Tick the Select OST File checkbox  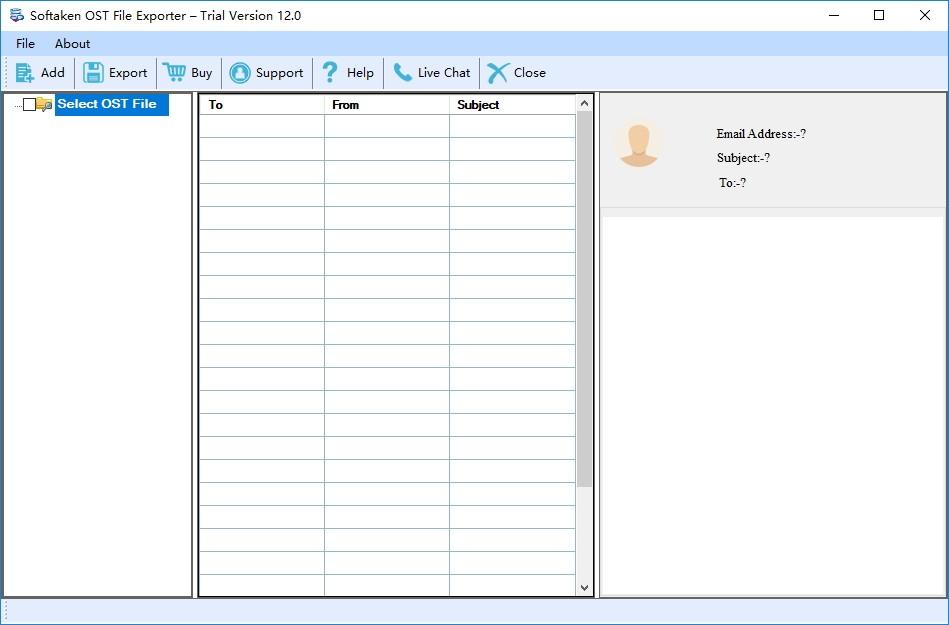[x=29, y=105]
